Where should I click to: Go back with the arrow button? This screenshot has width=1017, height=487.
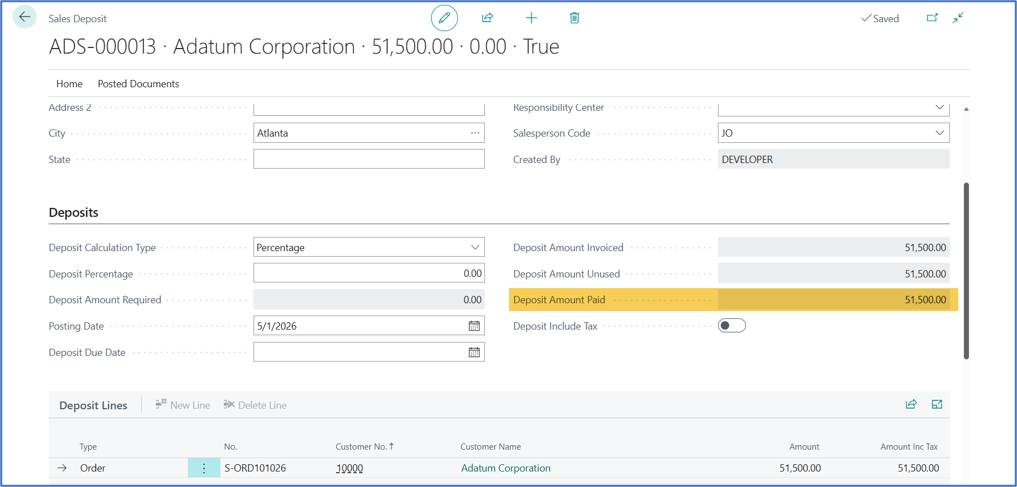pyautogui.click(x=25, y=18)
